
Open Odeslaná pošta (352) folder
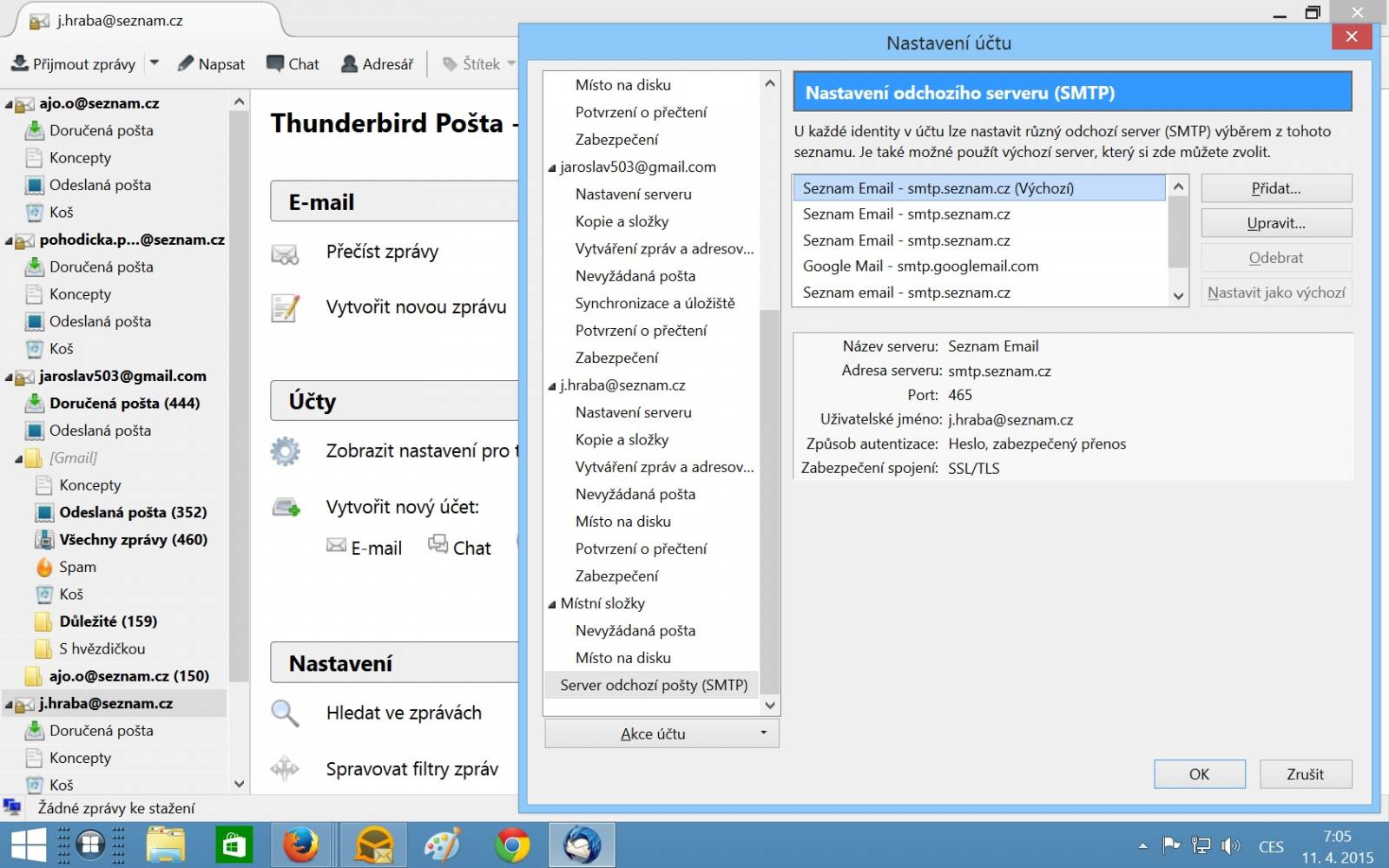pos(133,512)
